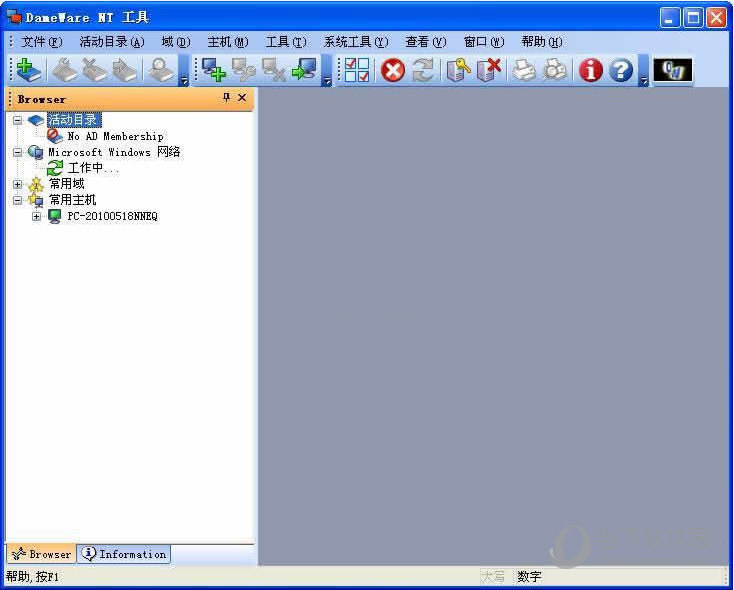Open the 主机(M) menu
Image resolution: width=734 pixels, height=590 pixels.
(228, 42)
